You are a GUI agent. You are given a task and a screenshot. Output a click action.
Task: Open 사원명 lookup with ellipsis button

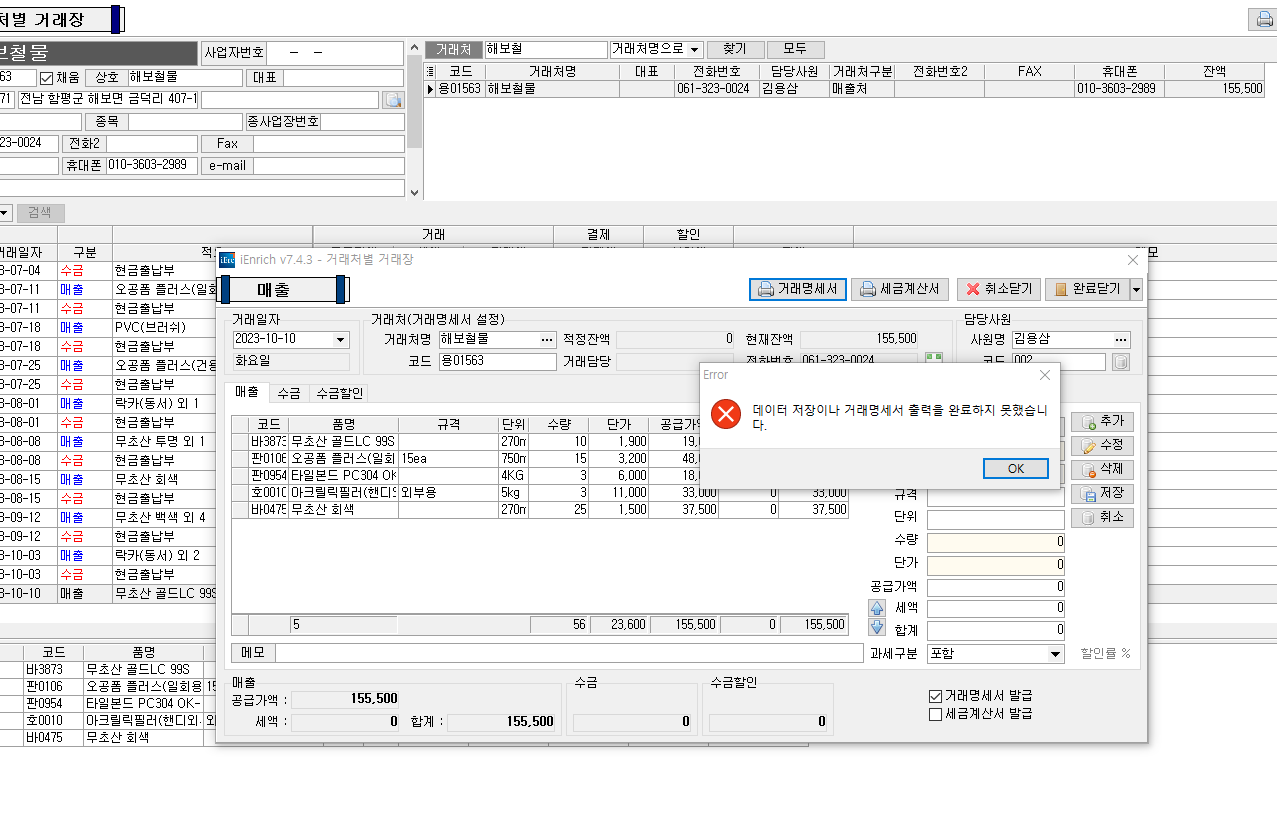(x=1121, y=339)
